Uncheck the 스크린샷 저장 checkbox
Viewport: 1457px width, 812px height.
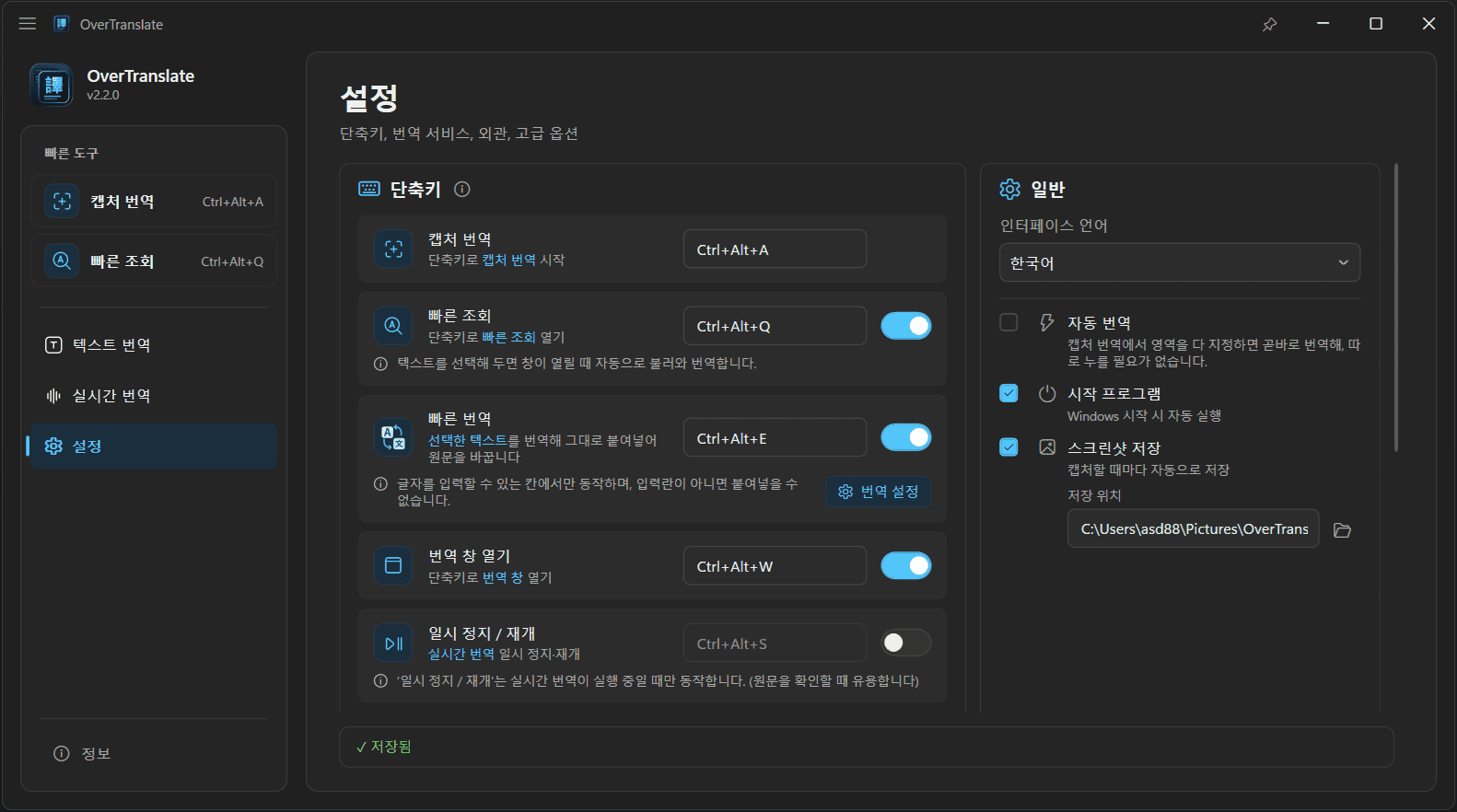point(1009,447)
